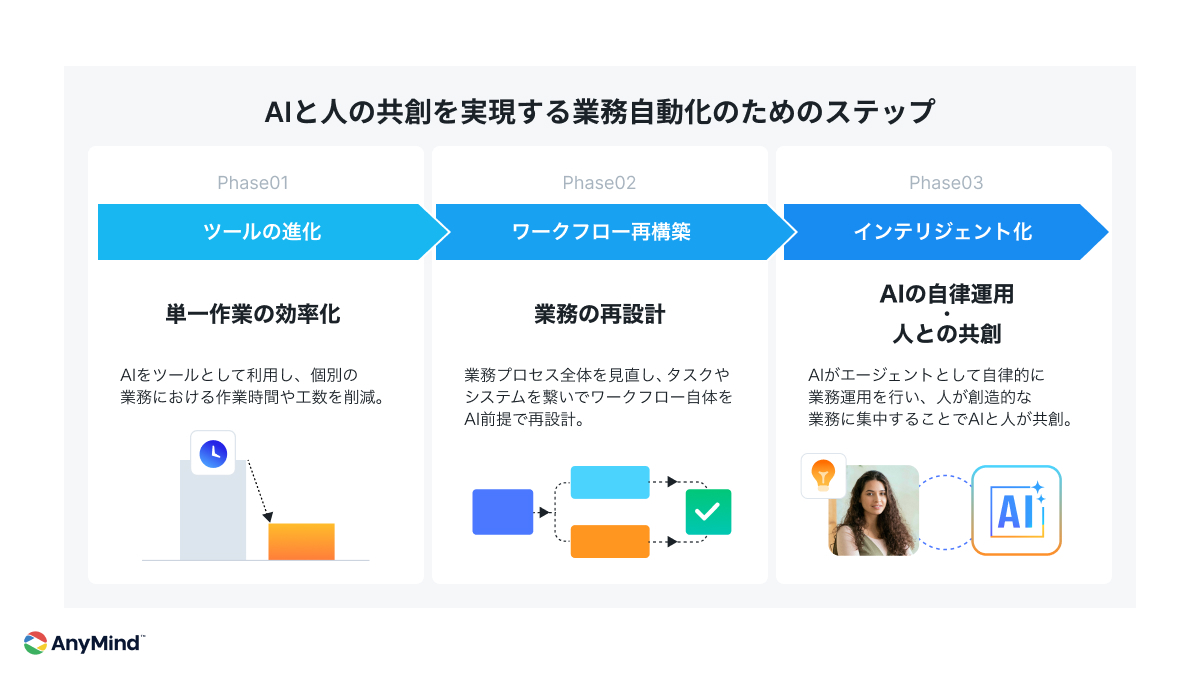Click the Phase01 label

coord(253,183)
